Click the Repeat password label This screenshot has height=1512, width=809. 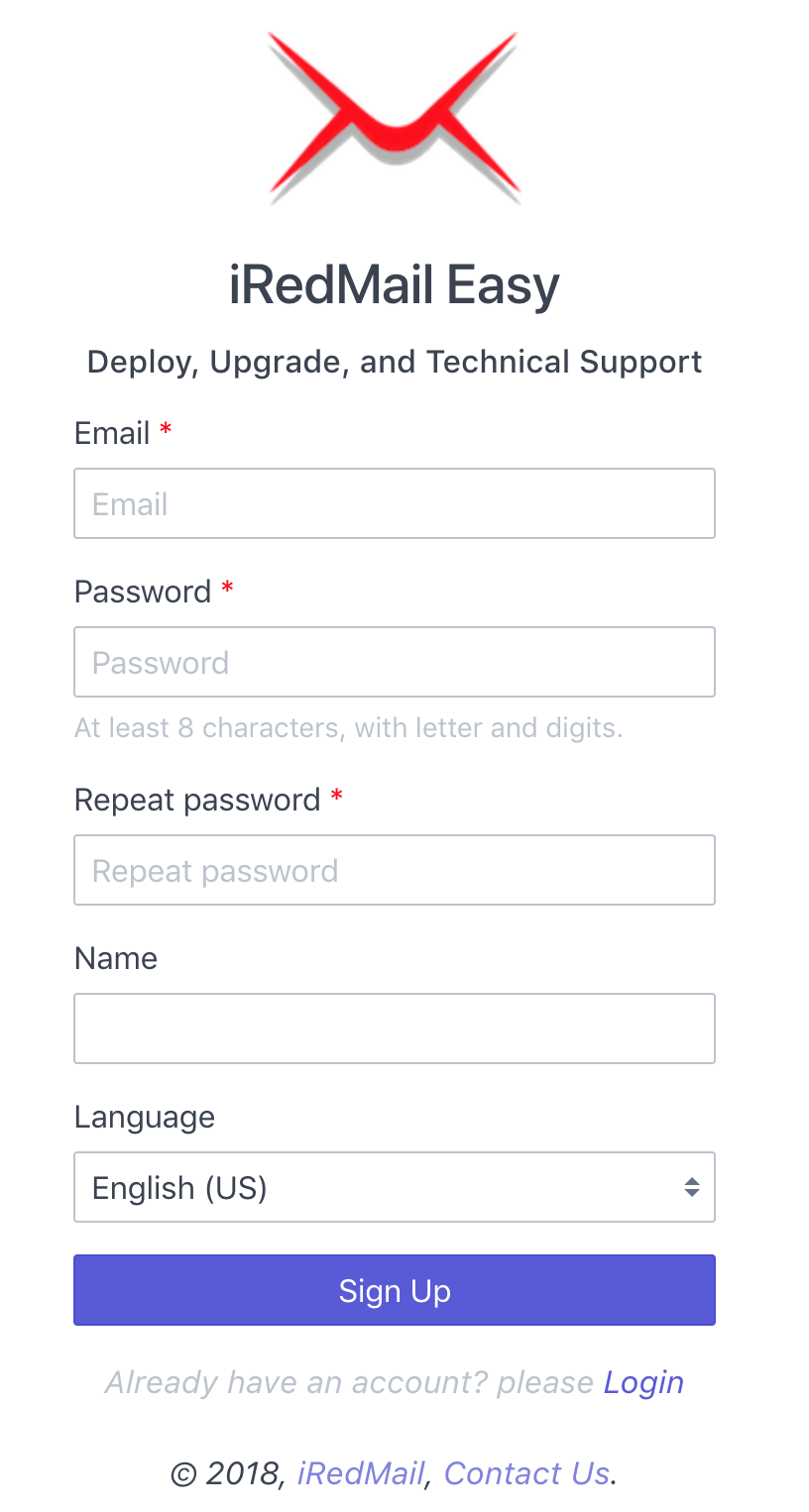[197, 800]
